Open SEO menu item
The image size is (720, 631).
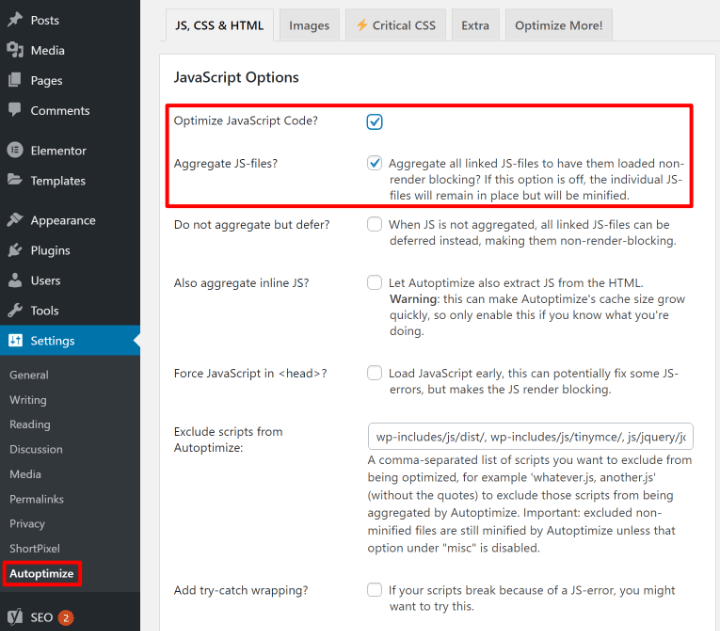(70, 617)
